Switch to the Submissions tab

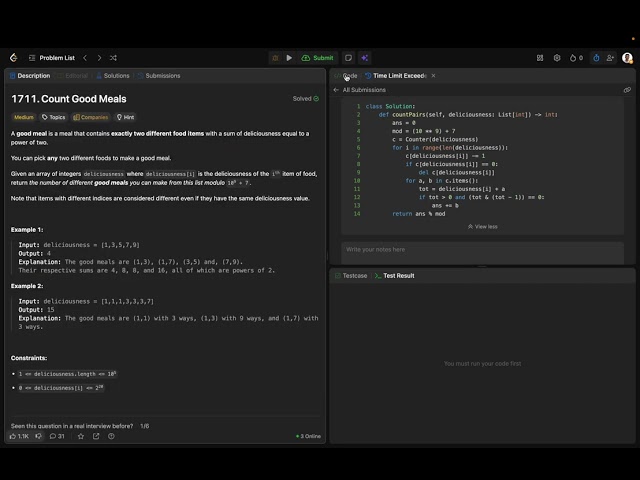[159, 76]
